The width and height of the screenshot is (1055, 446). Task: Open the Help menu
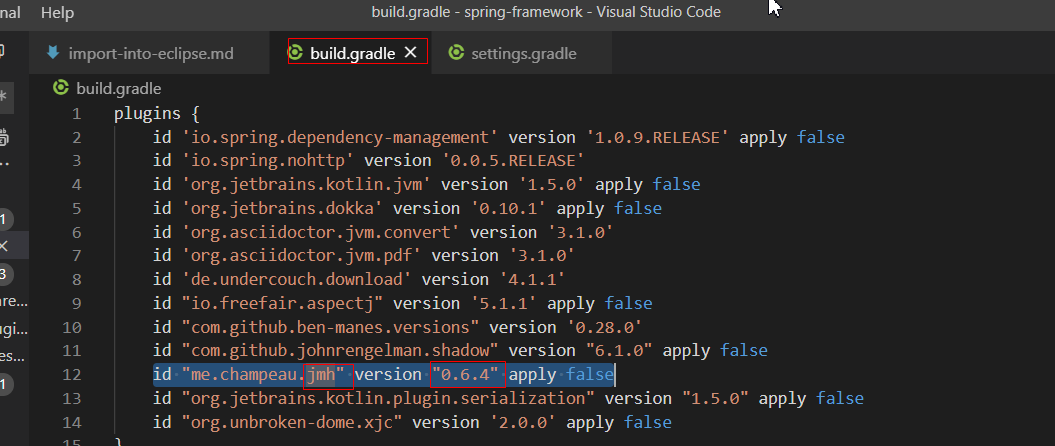click(57, 12)
